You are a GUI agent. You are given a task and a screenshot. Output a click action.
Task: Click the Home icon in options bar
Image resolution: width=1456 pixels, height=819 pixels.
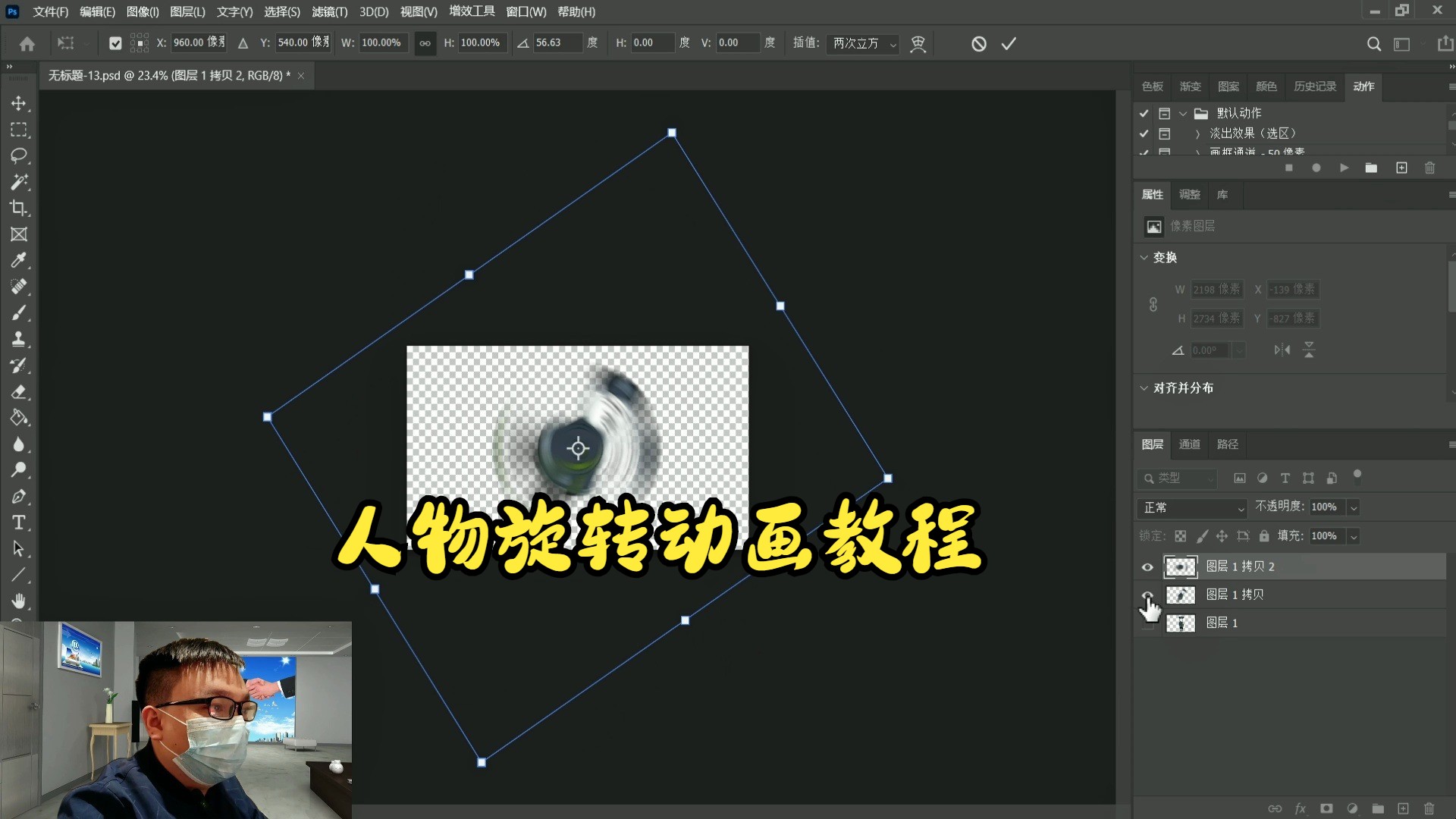(x=27, y=44)
